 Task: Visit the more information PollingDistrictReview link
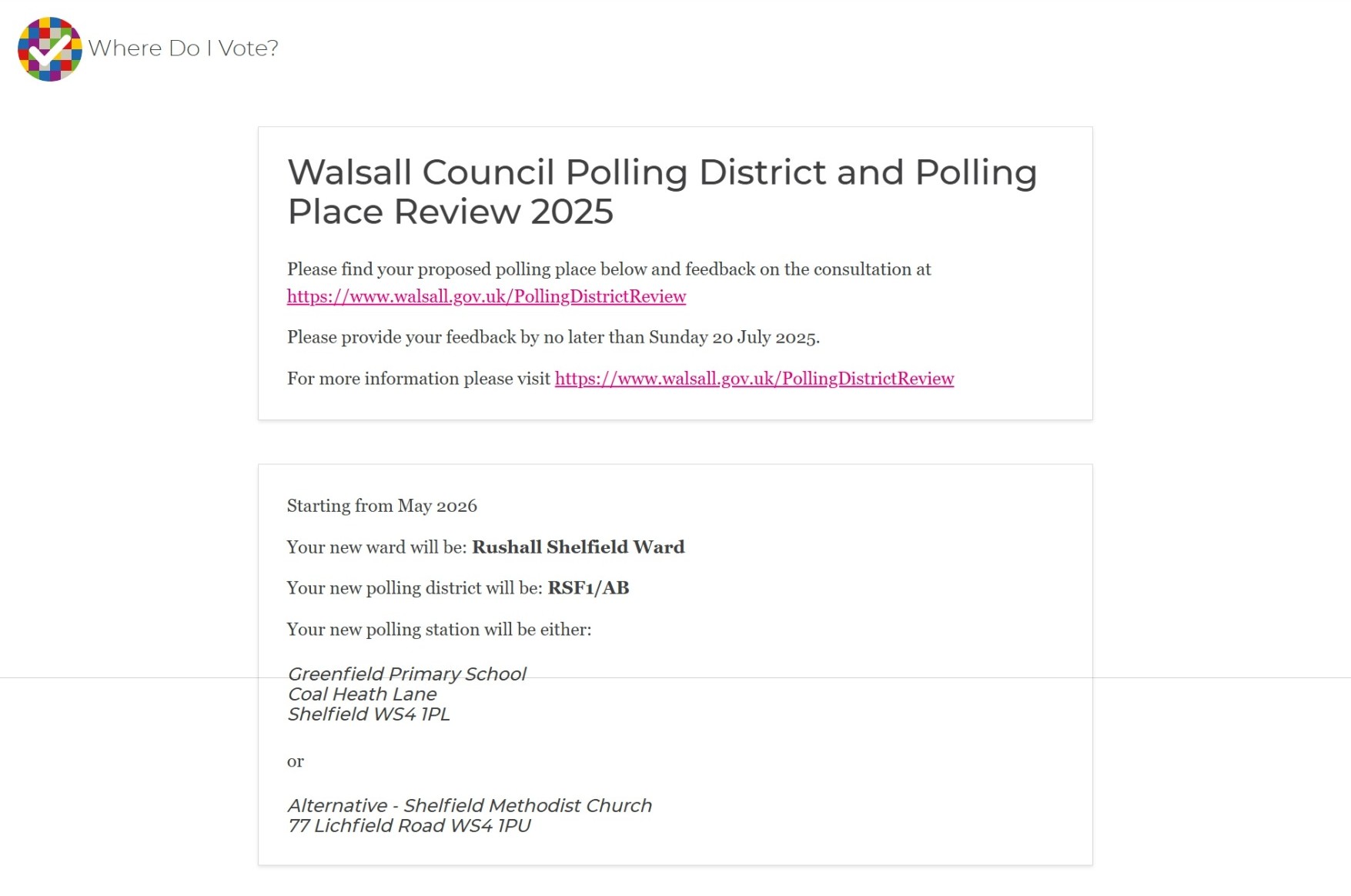click(x=754, y=379)
